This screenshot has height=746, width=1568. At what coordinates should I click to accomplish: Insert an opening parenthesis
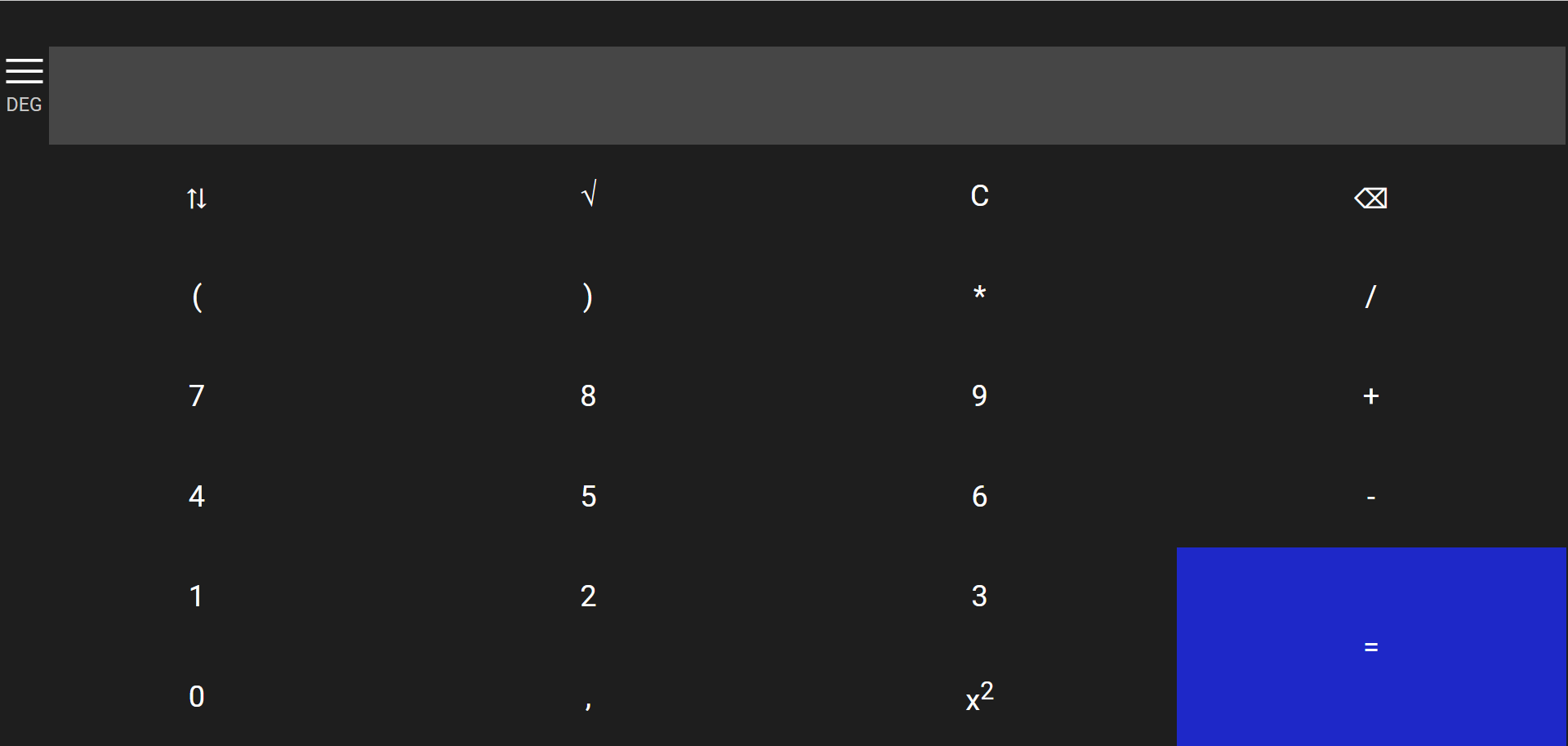pyautogui.click(x=196, y=297)
